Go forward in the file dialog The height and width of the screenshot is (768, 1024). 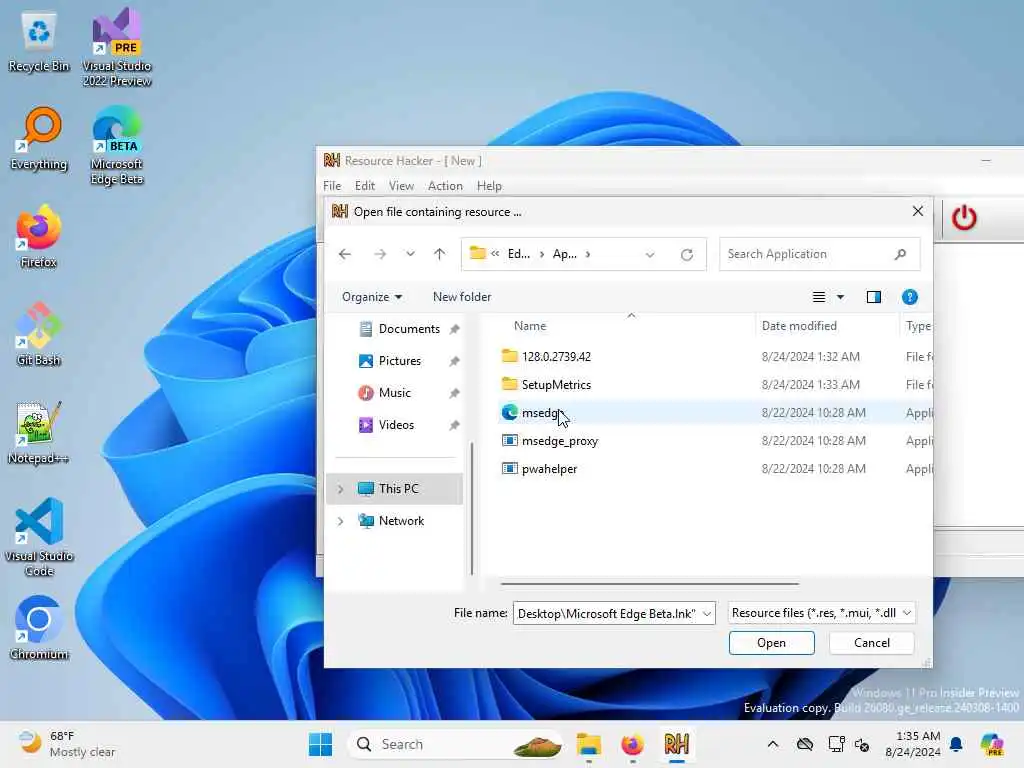point(379,254)
